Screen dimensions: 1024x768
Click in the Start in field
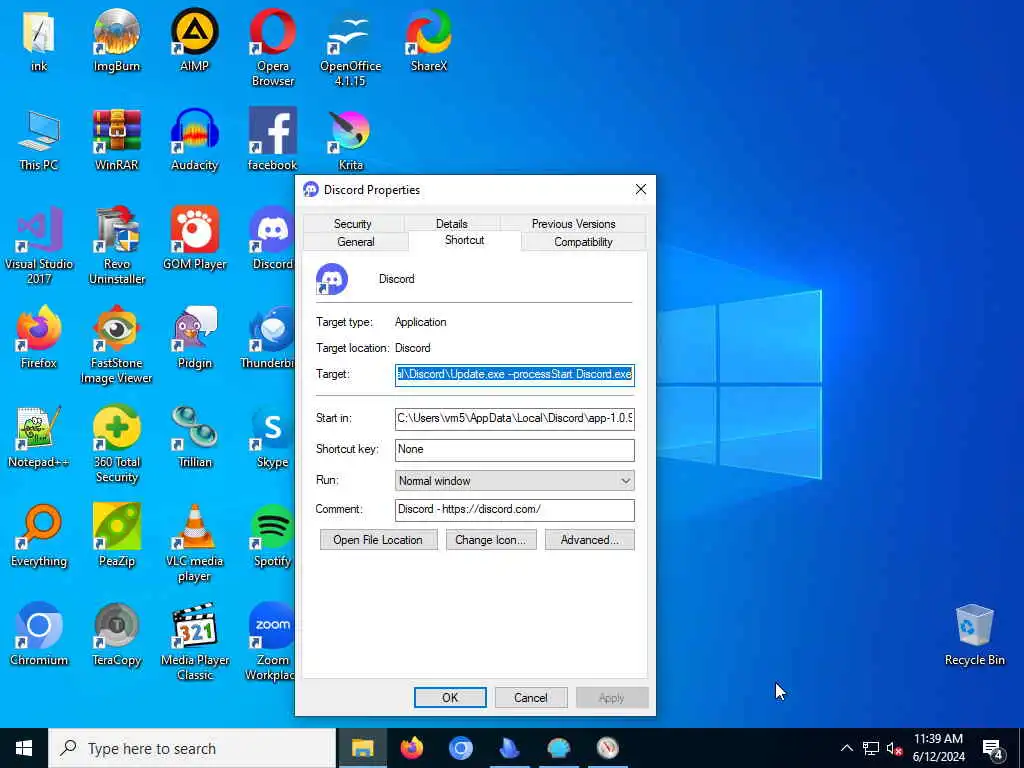point(515,419)
